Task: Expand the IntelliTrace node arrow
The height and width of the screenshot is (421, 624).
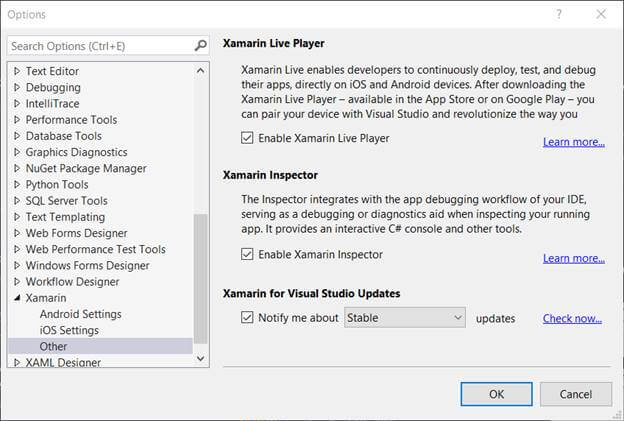Action: coord(17,103)
